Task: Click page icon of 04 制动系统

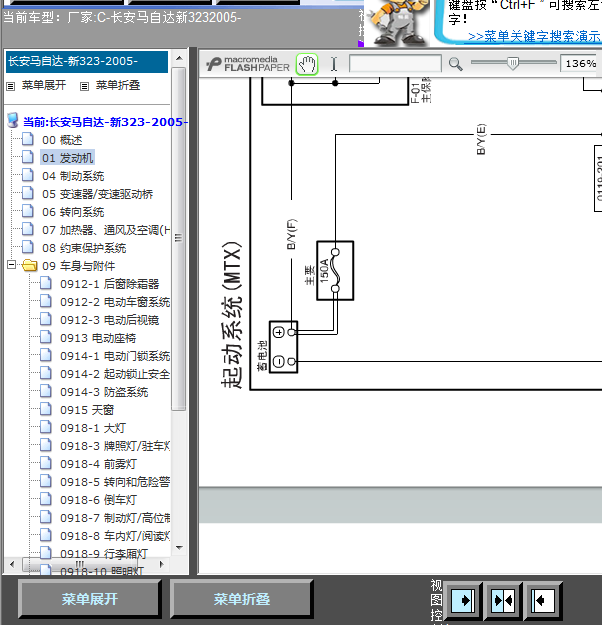Action: click(28, 175)
